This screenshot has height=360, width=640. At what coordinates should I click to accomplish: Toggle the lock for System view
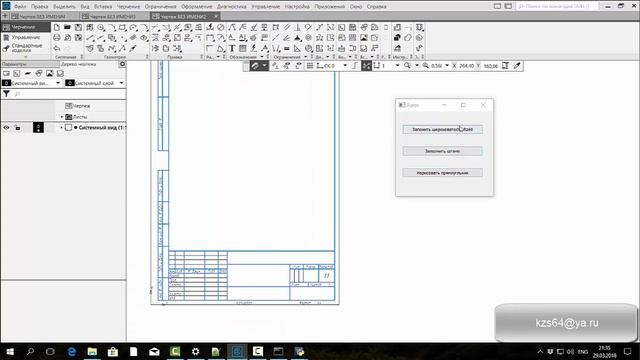tap(17, 128)
